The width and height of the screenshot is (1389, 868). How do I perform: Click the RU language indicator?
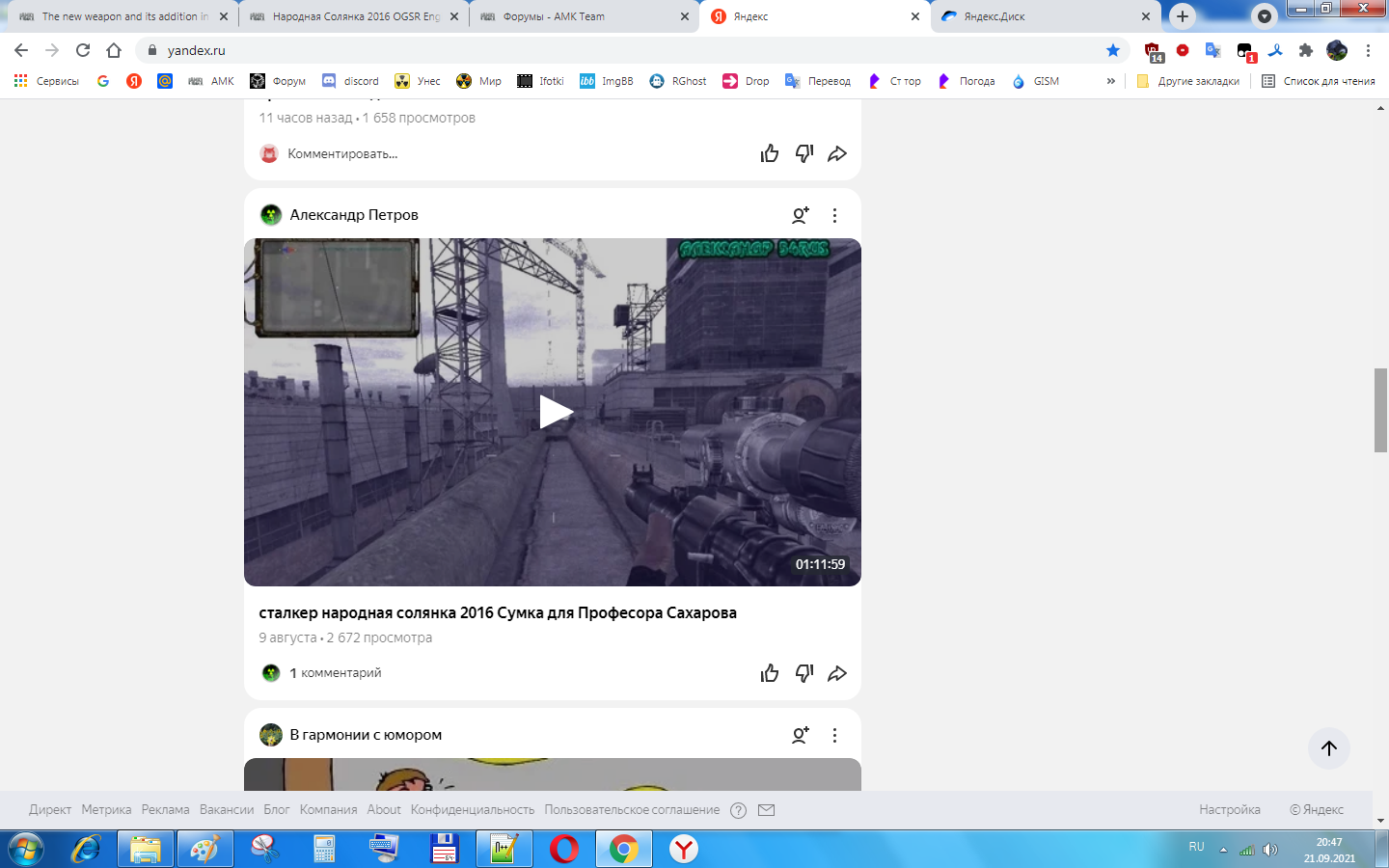point(1196,847)
